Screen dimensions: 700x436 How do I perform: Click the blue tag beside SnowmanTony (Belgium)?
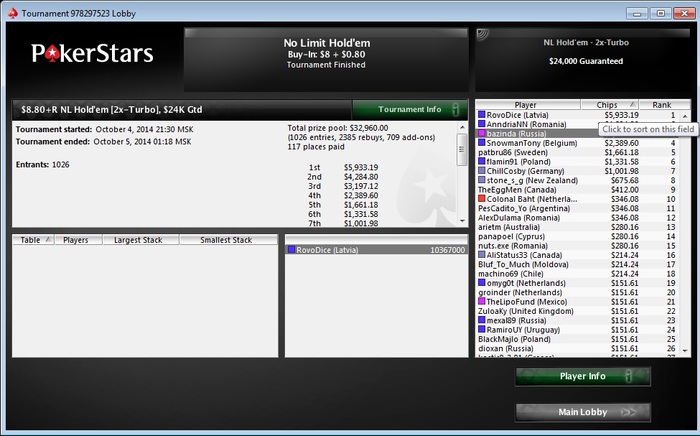coord(482,143)
